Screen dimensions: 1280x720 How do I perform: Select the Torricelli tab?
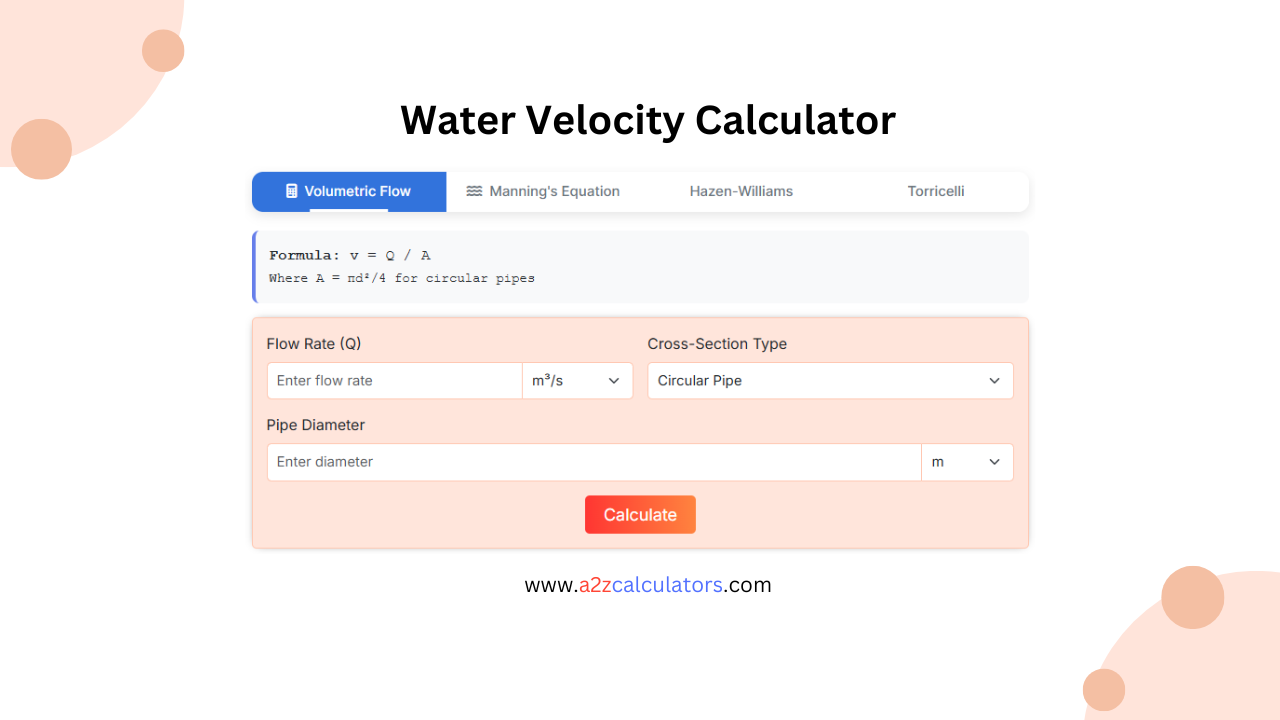(x=935, y=191)
